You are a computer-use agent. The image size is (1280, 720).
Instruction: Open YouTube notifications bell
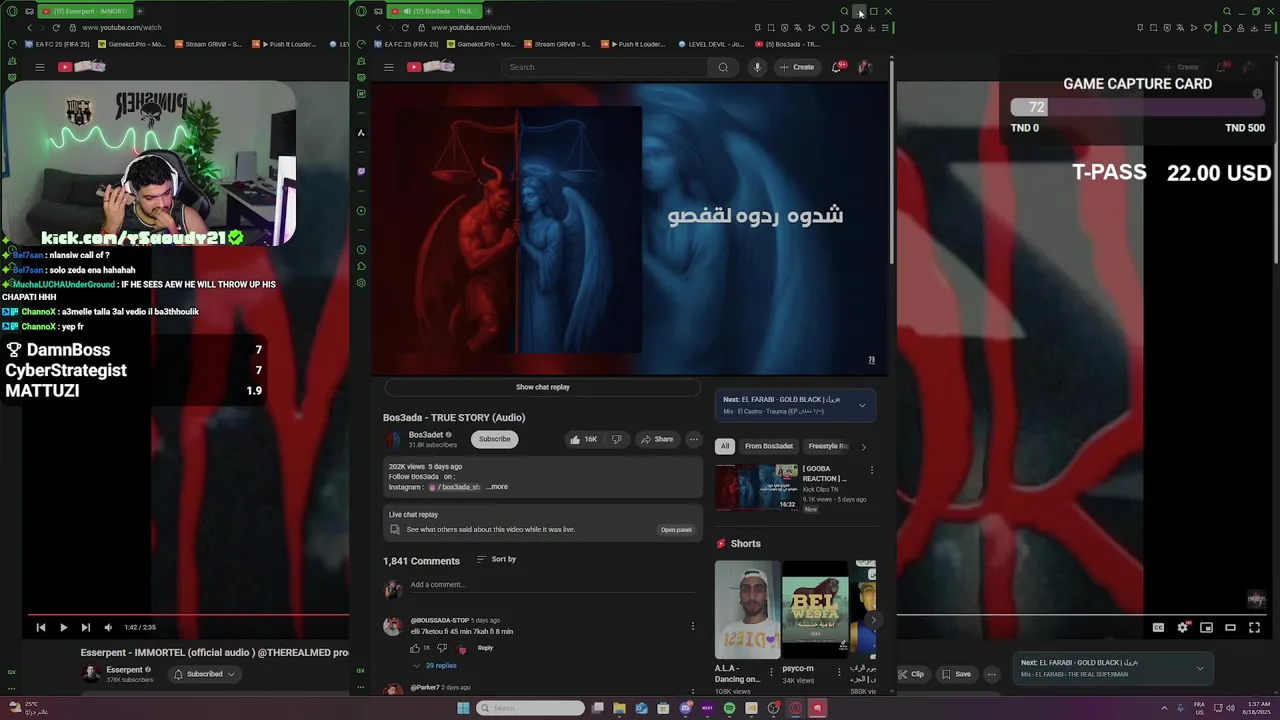837,67
